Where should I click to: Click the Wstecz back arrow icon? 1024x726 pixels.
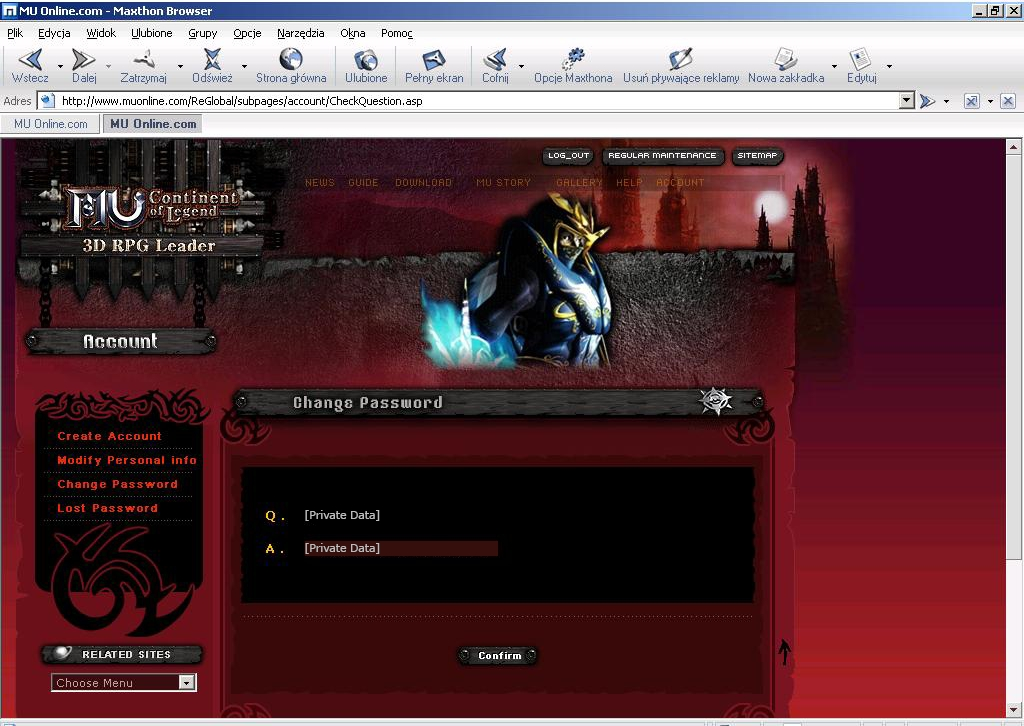[x=30, y=59]
